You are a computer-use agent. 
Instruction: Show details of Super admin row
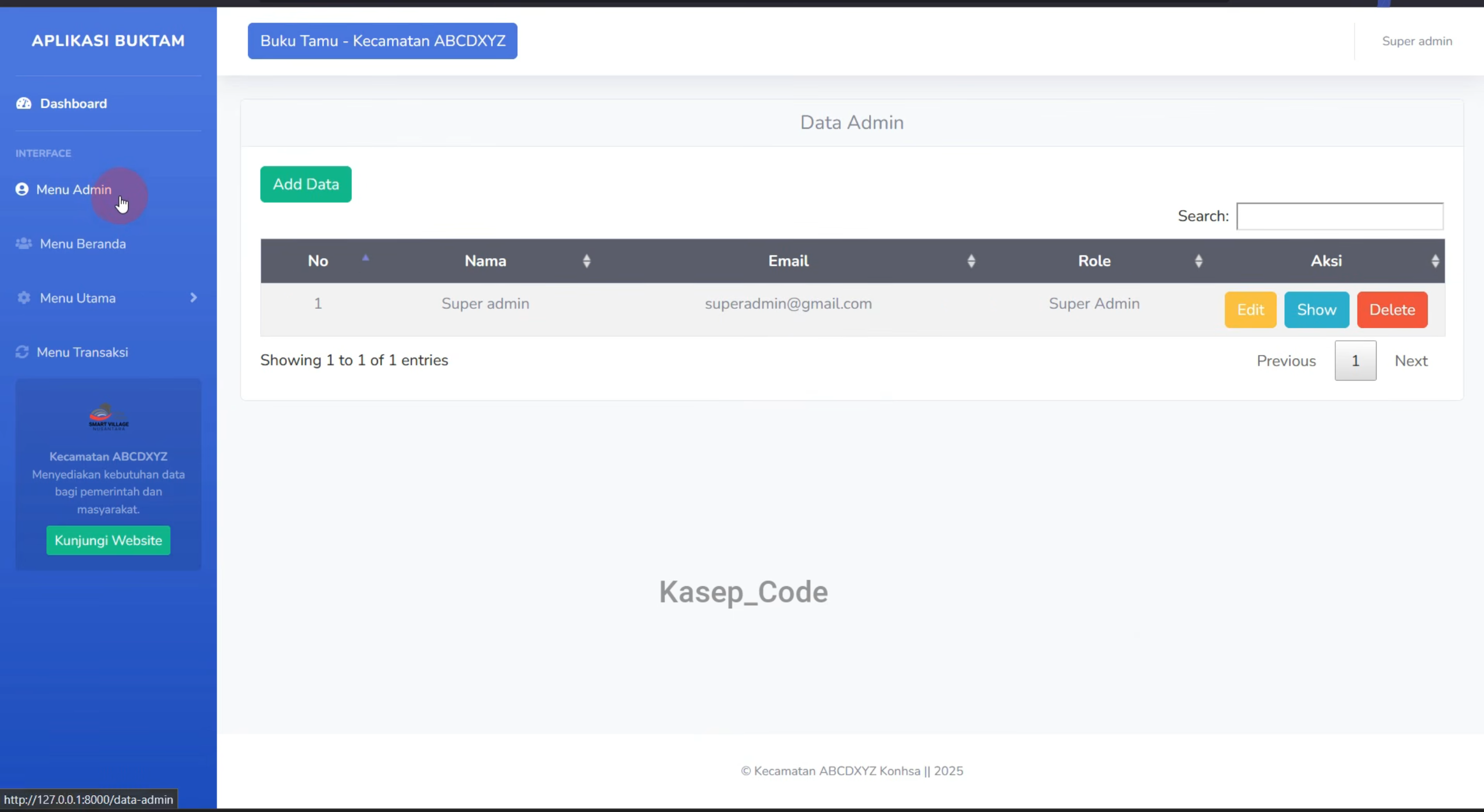tap(1316, 309)
